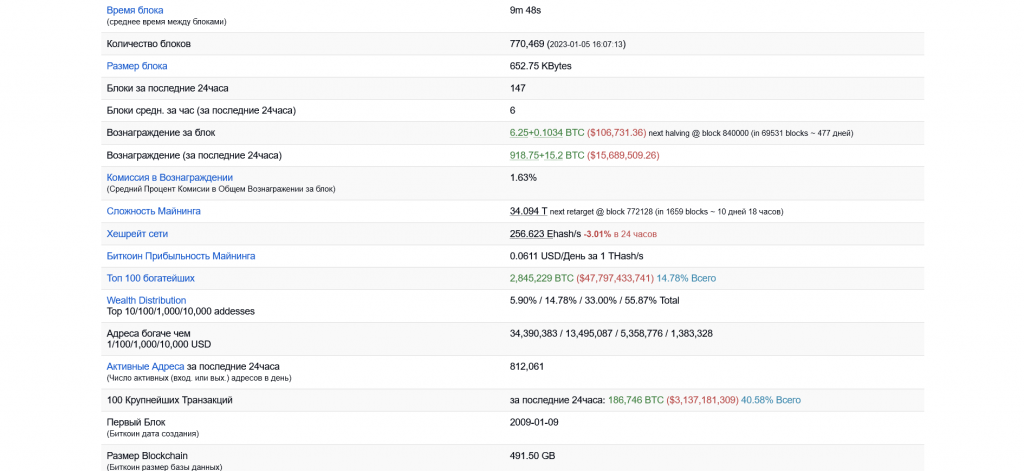Image resolution: width=1024 pixels, height=471 pixels.
Task: Follow the Сложность Майнинга link
Action: click(x=154, y=211)
